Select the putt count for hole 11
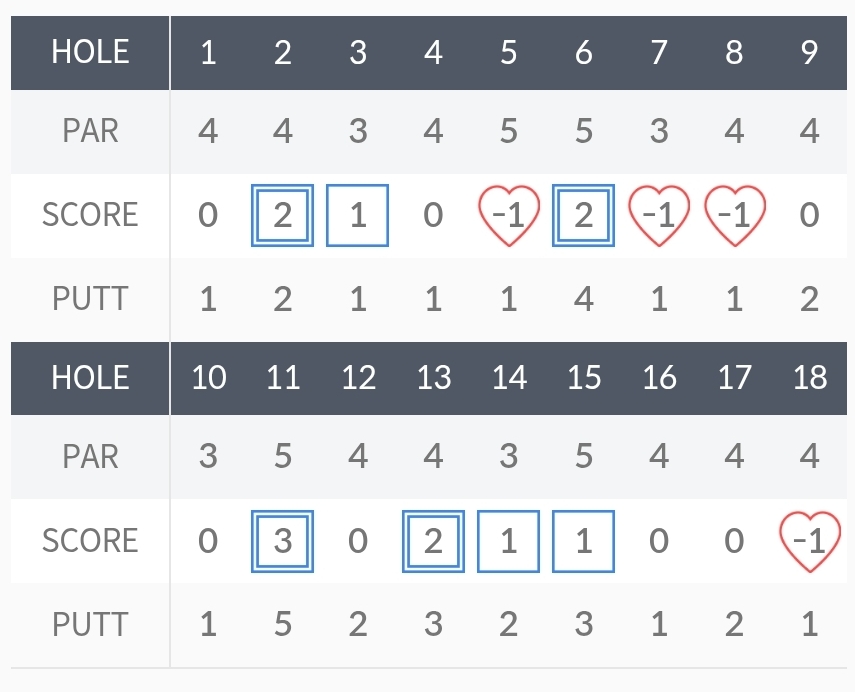 point(283,625)
